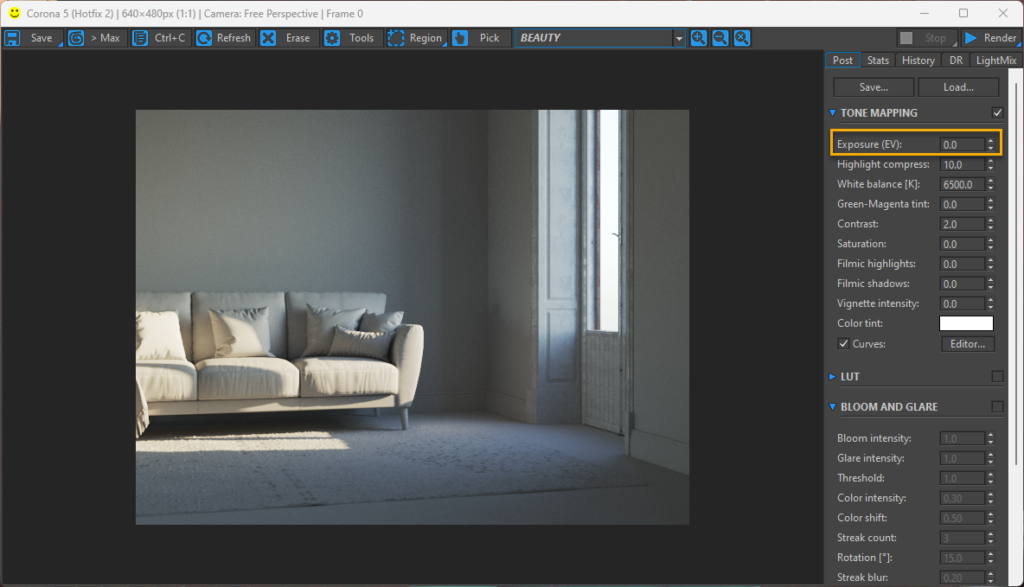Switch to the Stats tab

pos(878,60)
